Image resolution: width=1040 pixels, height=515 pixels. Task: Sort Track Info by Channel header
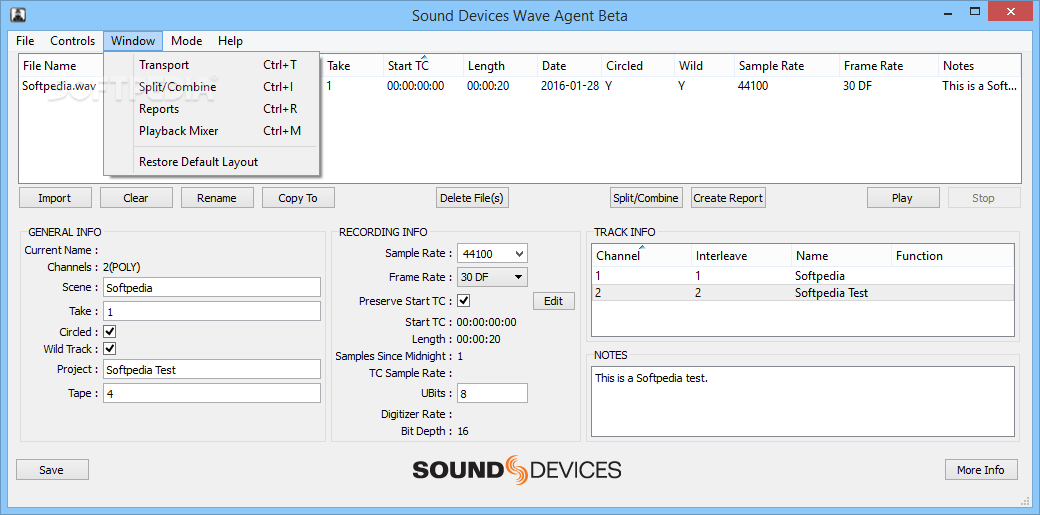click(x=641, y=256)
